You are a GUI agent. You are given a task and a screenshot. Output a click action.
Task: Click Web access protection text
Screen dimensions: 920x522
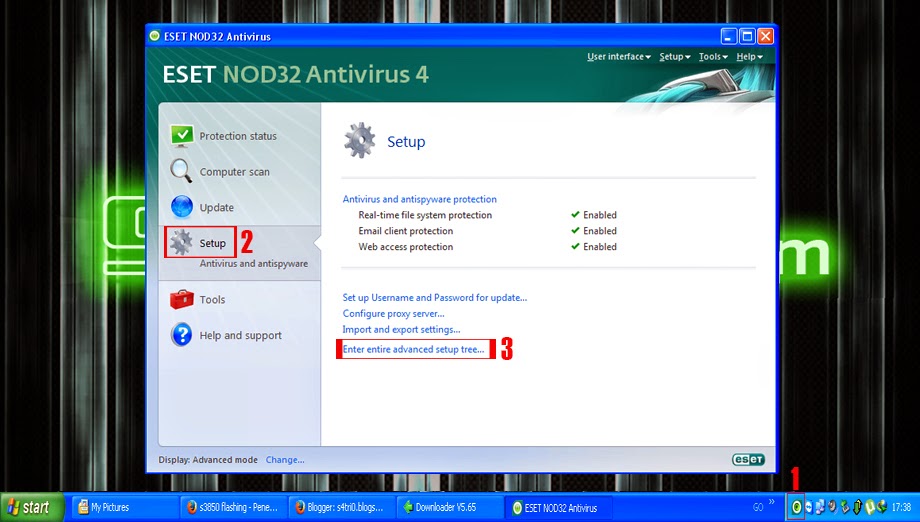406,246
